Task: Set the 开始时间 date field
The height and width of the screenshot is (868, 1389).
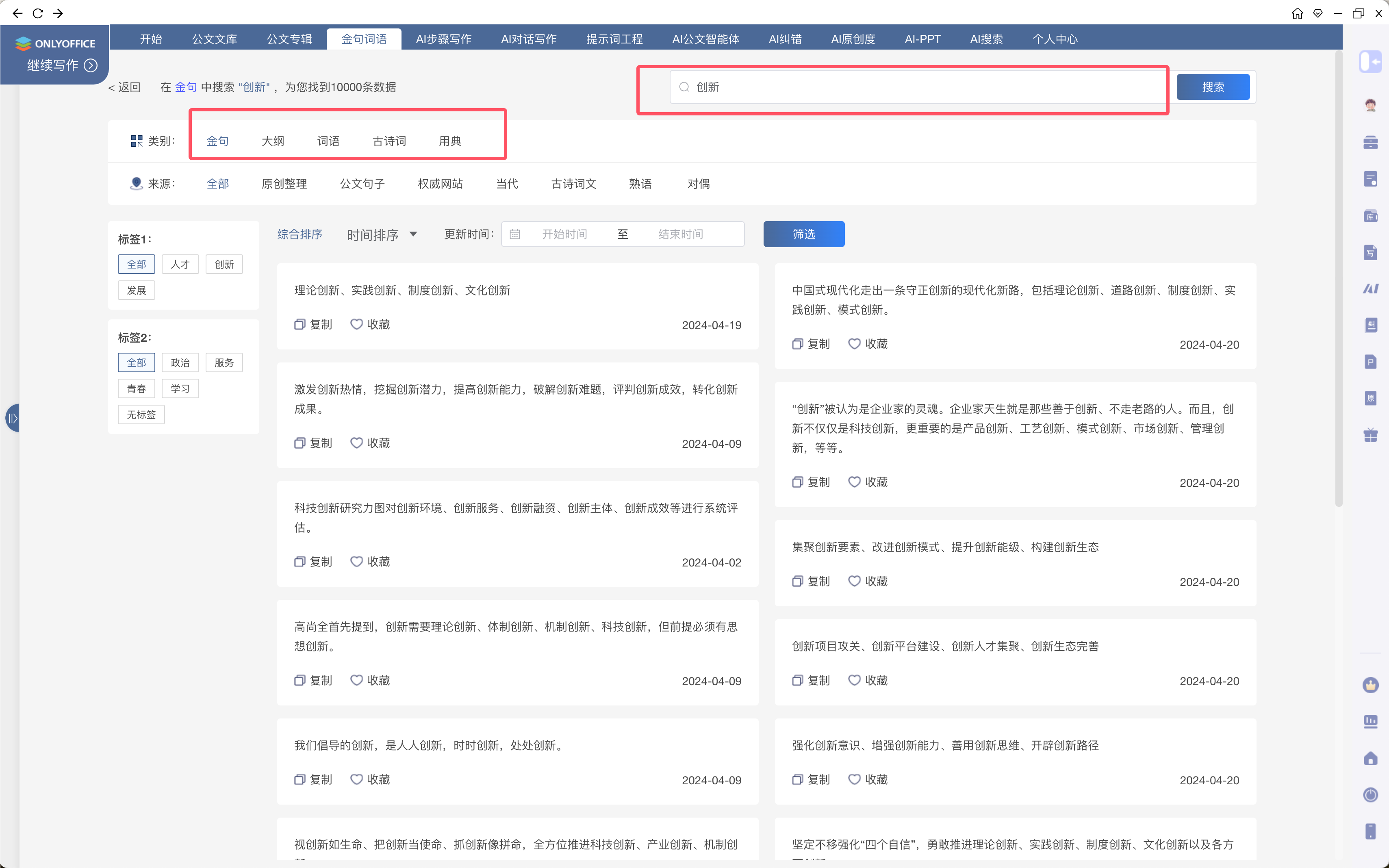Action: tap(565, 234)
